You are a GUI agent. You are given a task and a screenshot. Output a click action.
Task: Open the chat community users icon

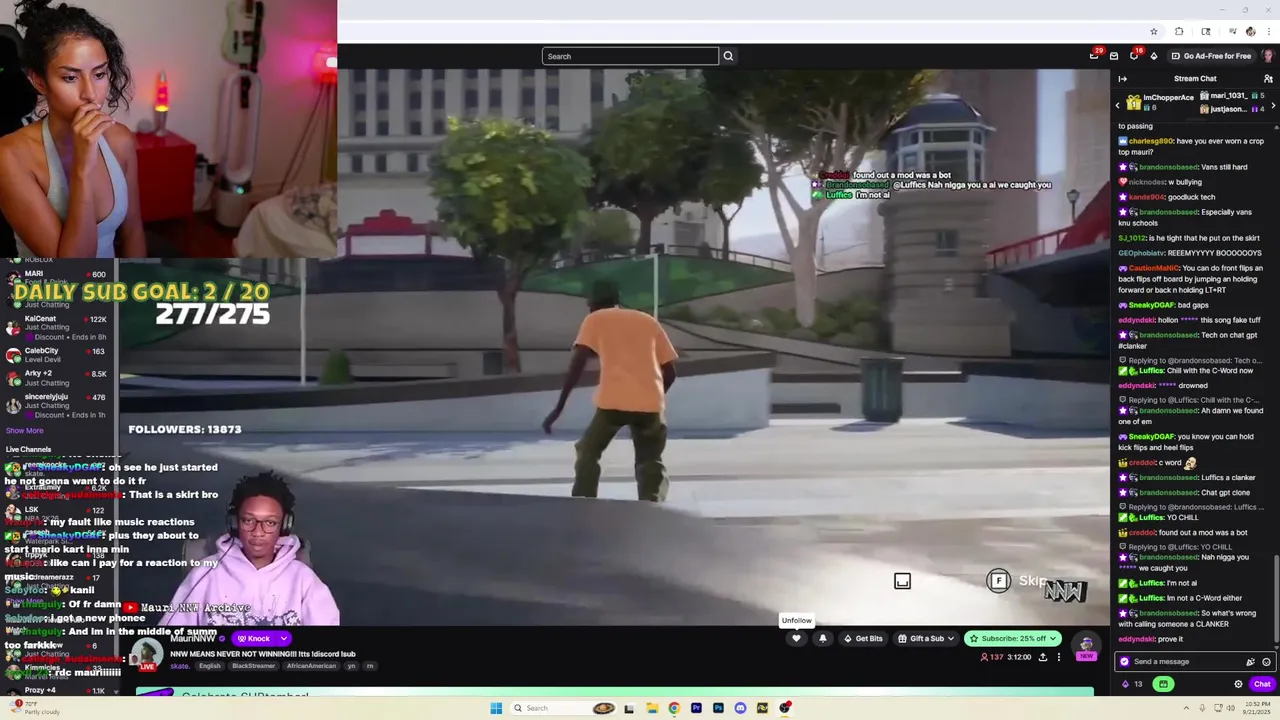pos(1268,78)
